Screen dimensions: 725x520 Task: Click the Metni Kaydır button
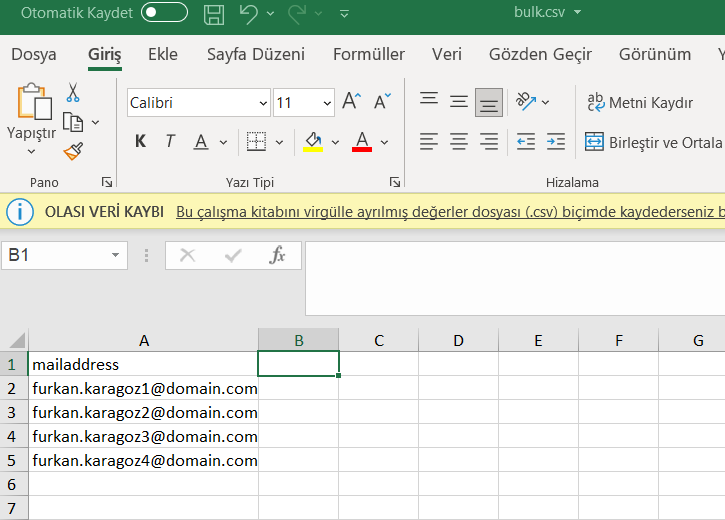pyautogui.click(x=640, y=102)
